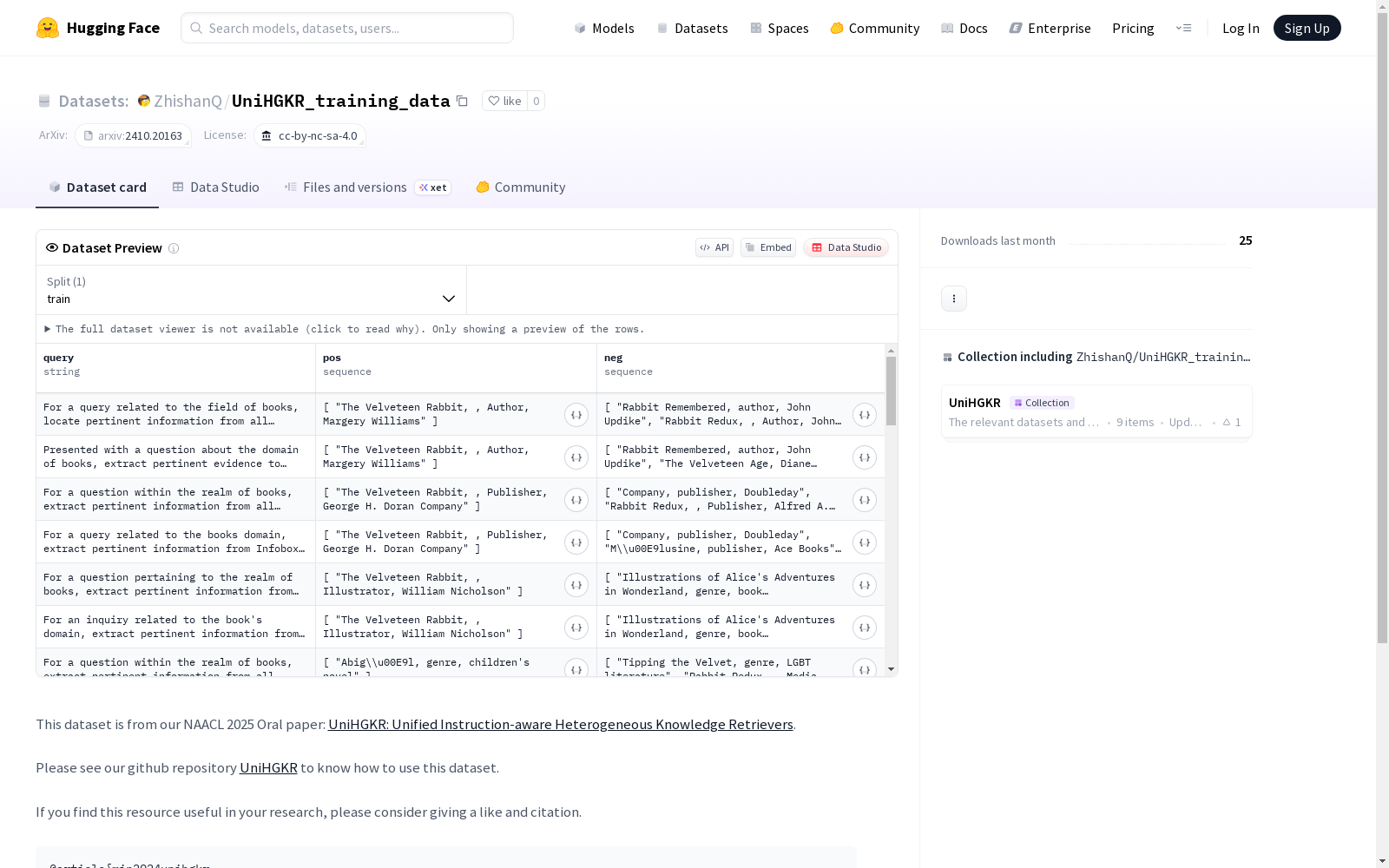Expand neg cell in 'question pertaining to the realm' row
Viewport: 1389px width, 868px height.
point(865,585)
